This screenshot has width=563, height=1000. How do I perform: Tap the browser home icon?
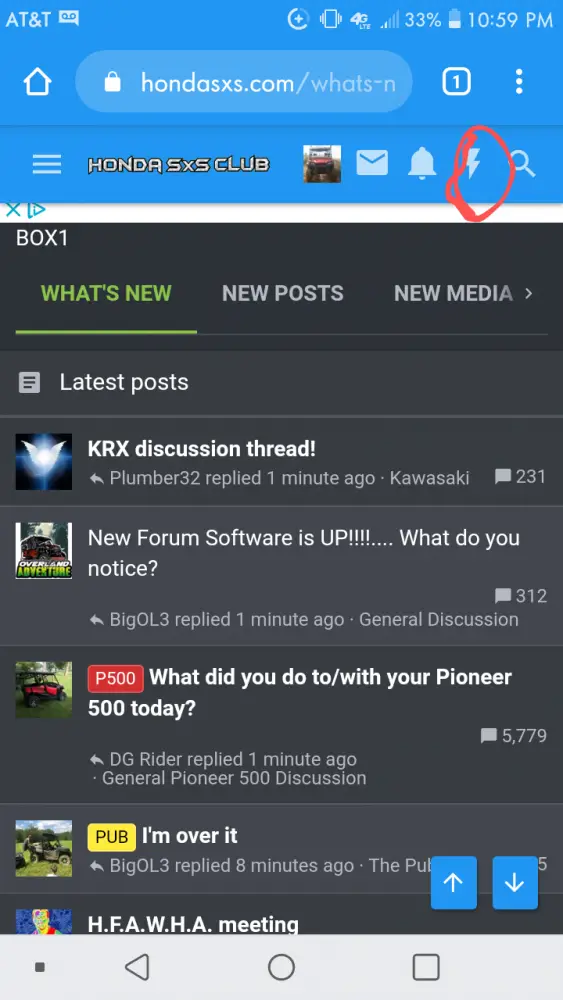[x=37, y=82]
